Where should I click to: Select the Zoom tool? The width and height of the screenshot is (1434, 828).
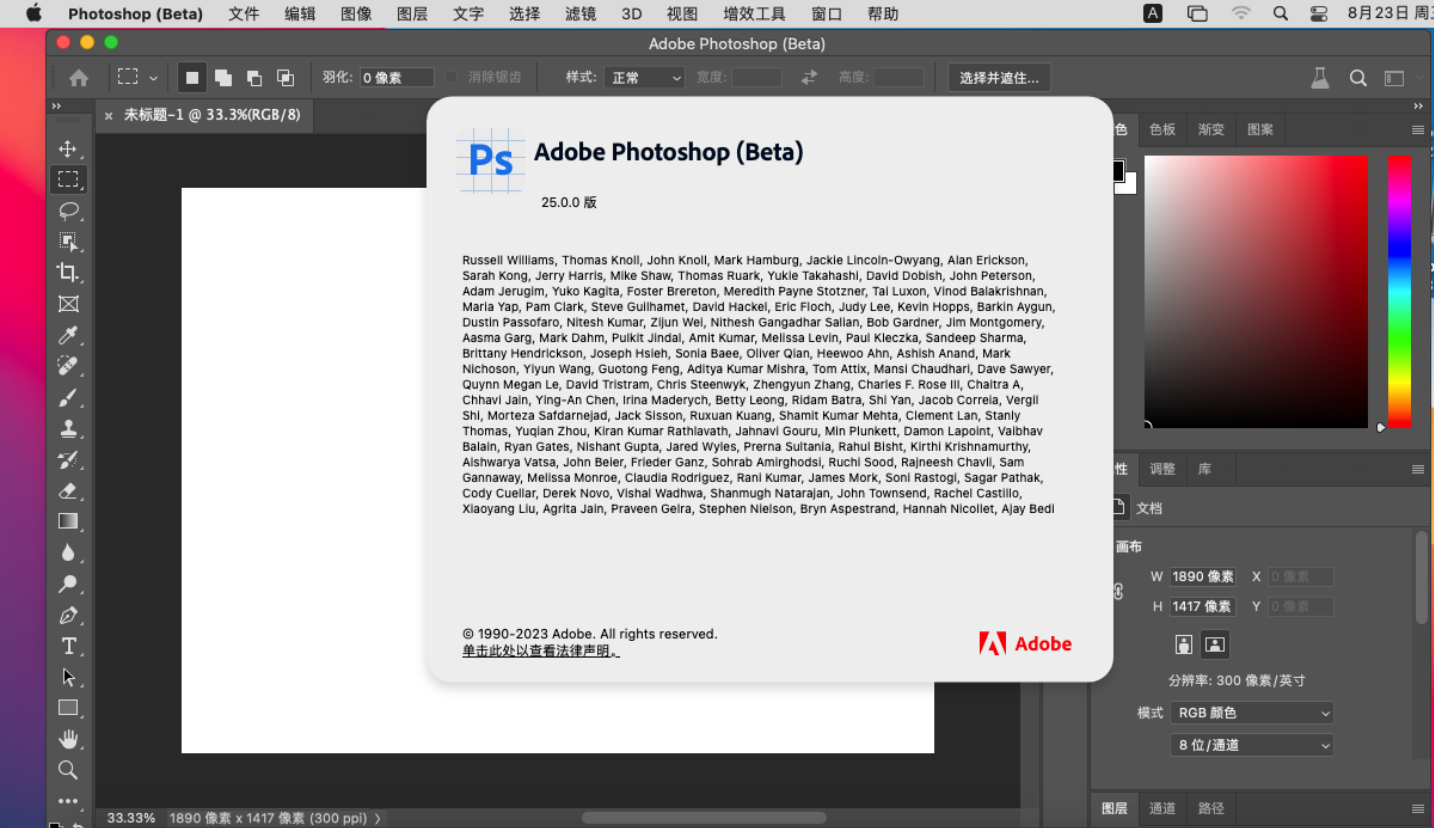[68, 770]
